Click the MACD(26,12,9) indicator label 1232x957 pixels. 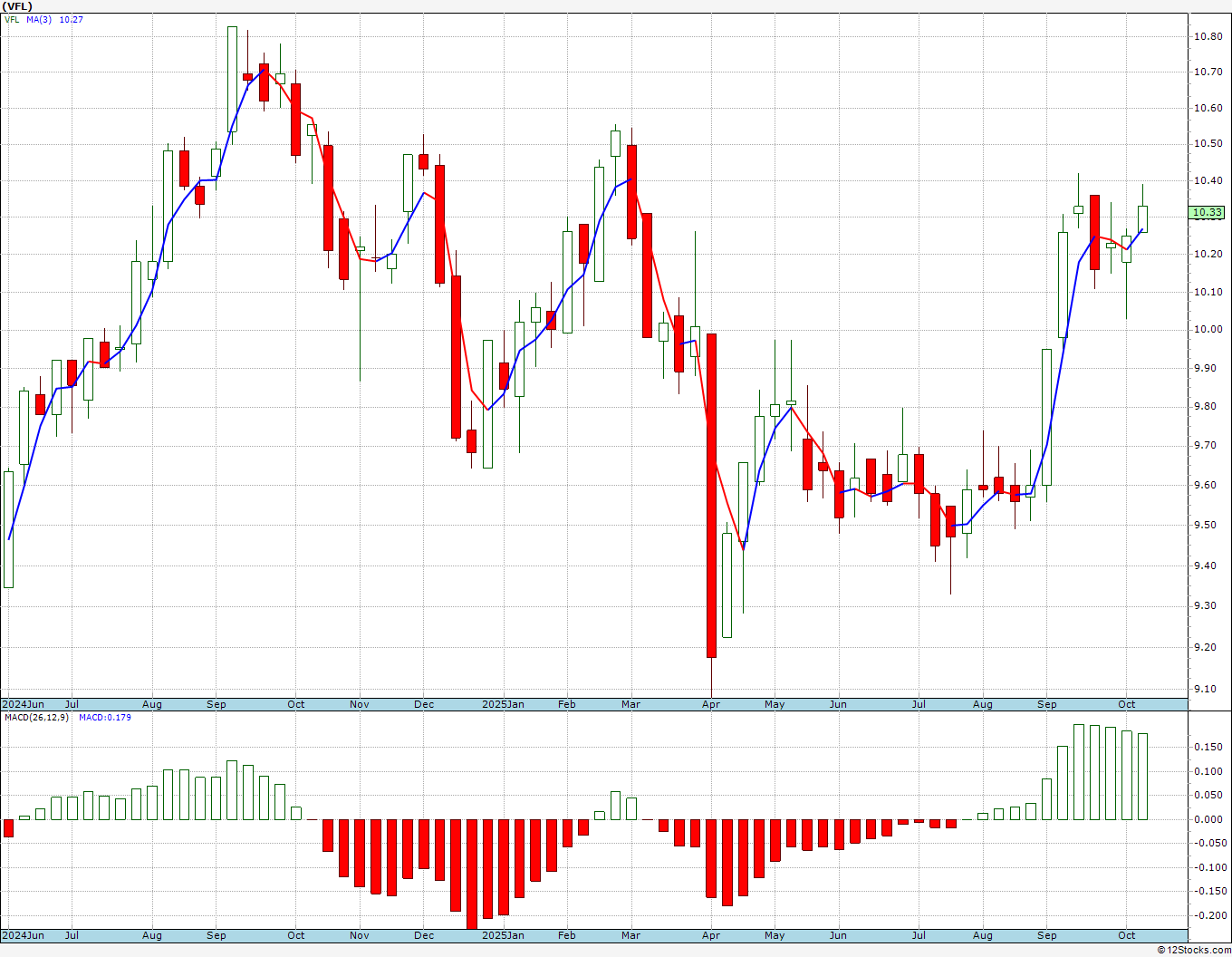pyautogui.click(x=37, y=718)
